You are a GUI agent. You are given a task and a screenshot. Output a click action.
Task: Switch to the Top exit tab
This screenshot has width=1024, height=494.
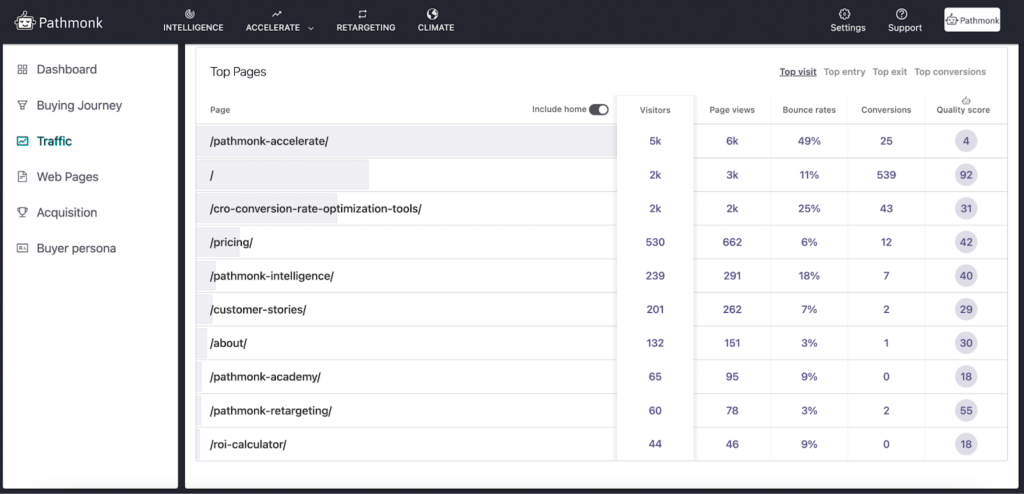(x=890, y=72)
